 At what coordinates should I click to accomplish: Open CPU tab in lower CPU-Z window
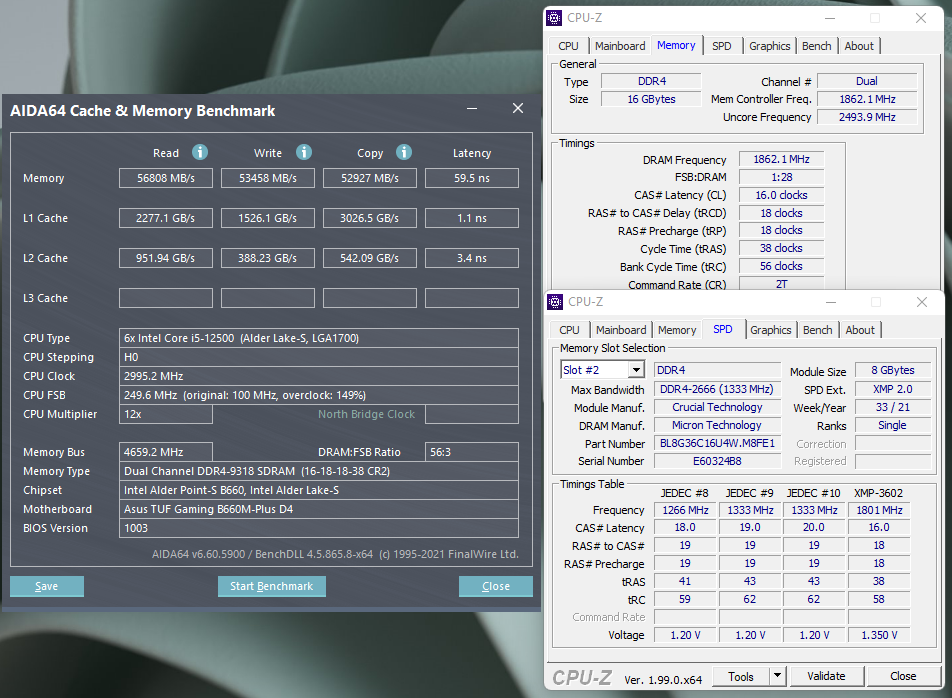click(569, 330)
